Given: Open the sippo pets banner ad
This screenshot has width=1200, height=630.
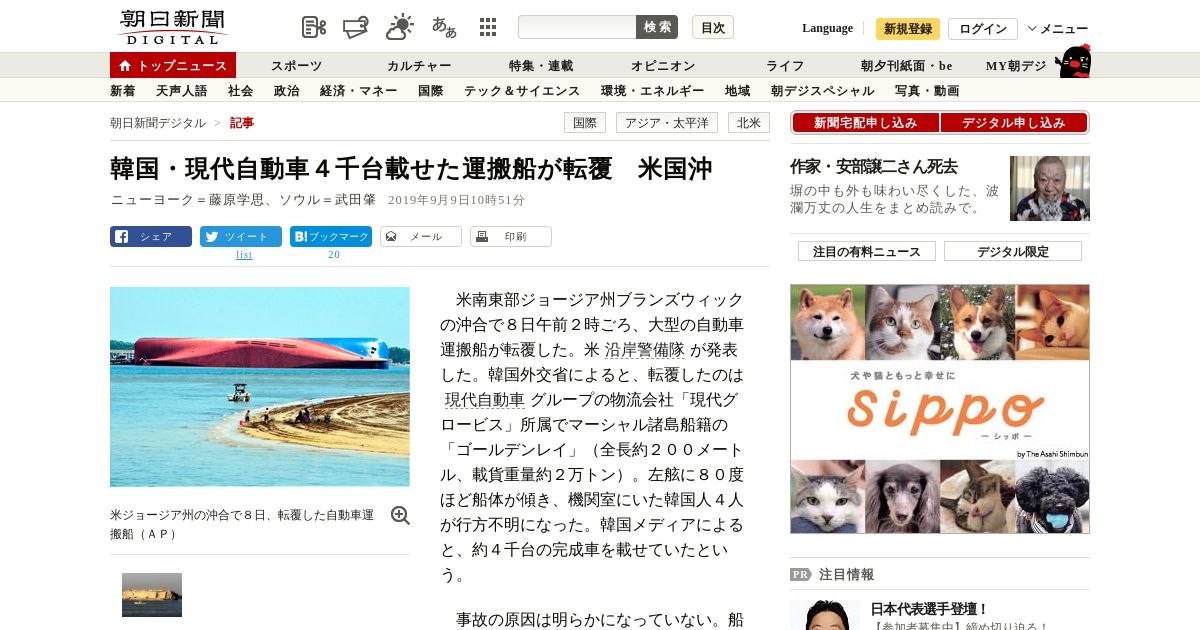Looking at the screenshot, I should point(940,409).
